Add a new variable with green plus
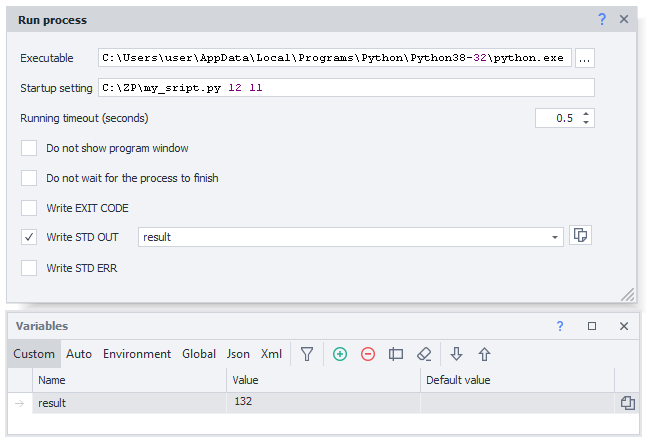 [x=340, y=354]
